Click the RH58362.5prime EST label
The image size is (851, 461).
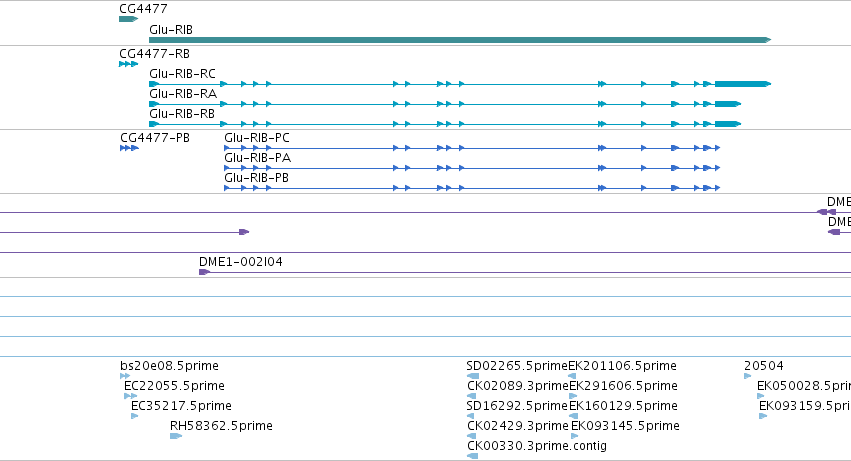coord(221,426)
